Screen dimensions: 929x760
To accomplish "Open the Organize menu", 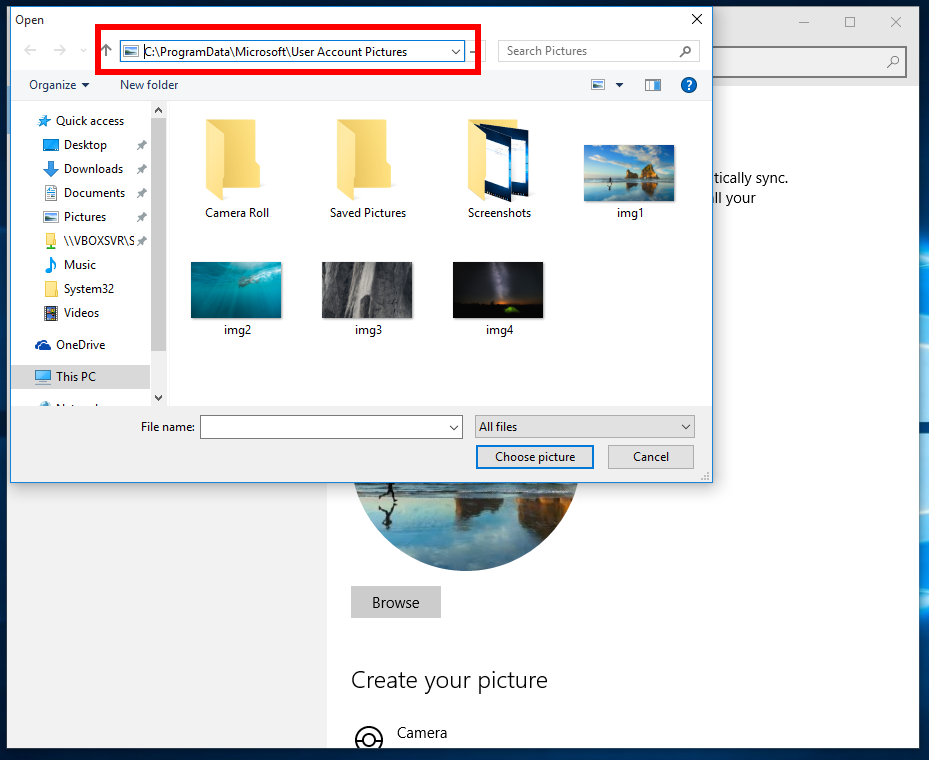I will [57, 85].
